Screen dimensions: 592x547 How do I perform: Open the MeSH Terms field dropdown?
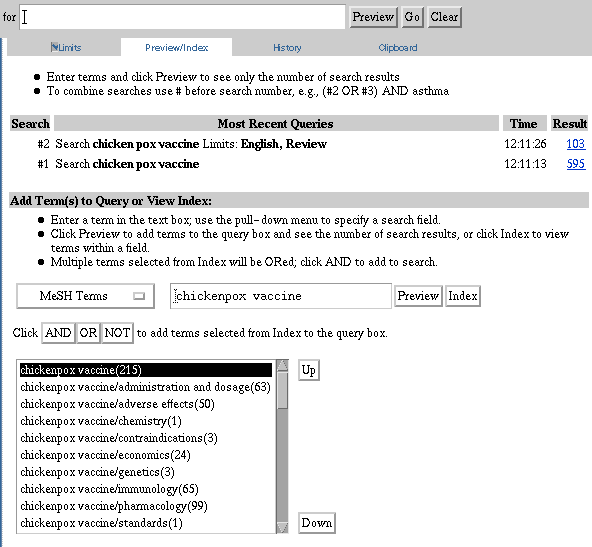click(x=85, y=296)
